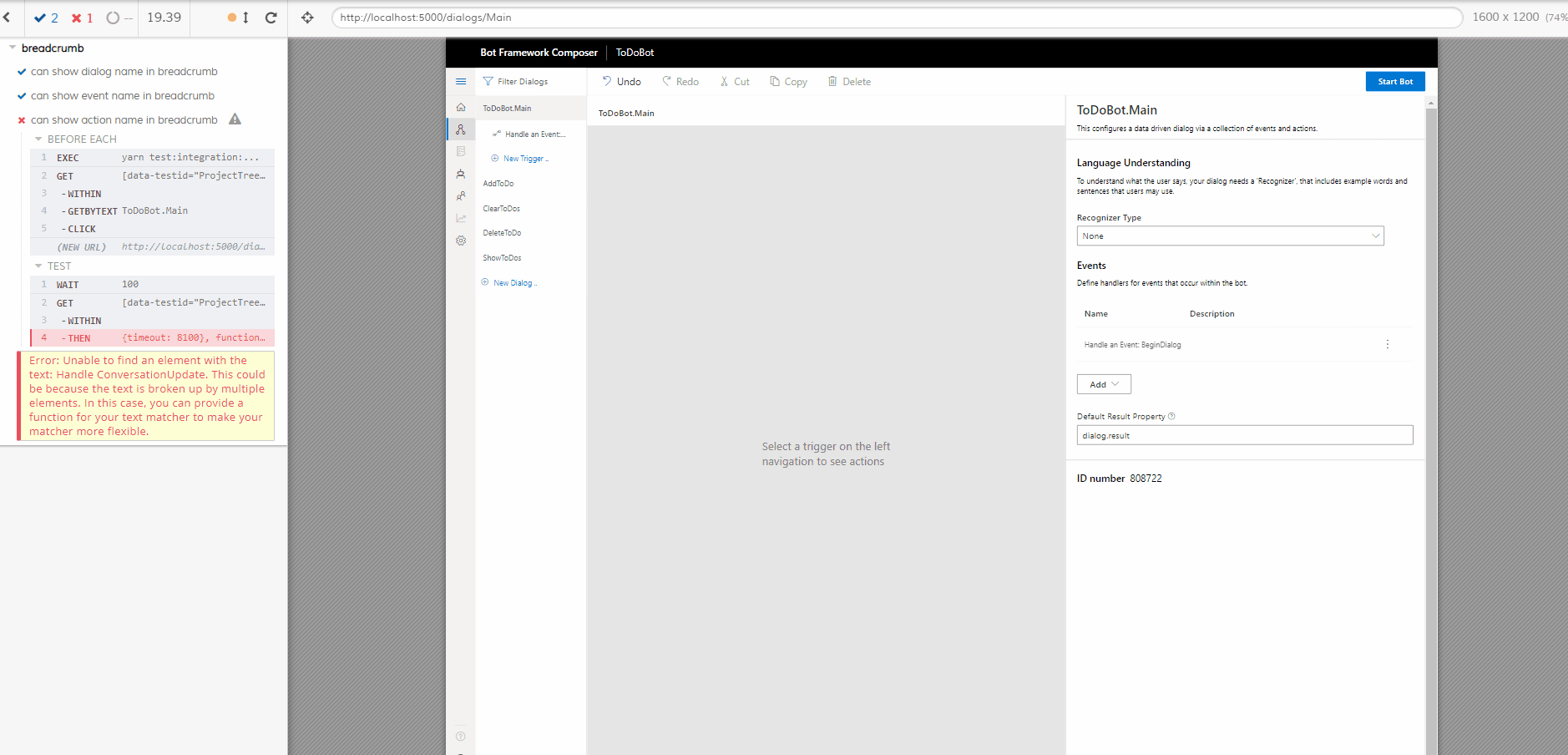The width and height of the screenshot is (1568, 755).
Task: Open Composer settings via the gear icon
Action: 461,241
